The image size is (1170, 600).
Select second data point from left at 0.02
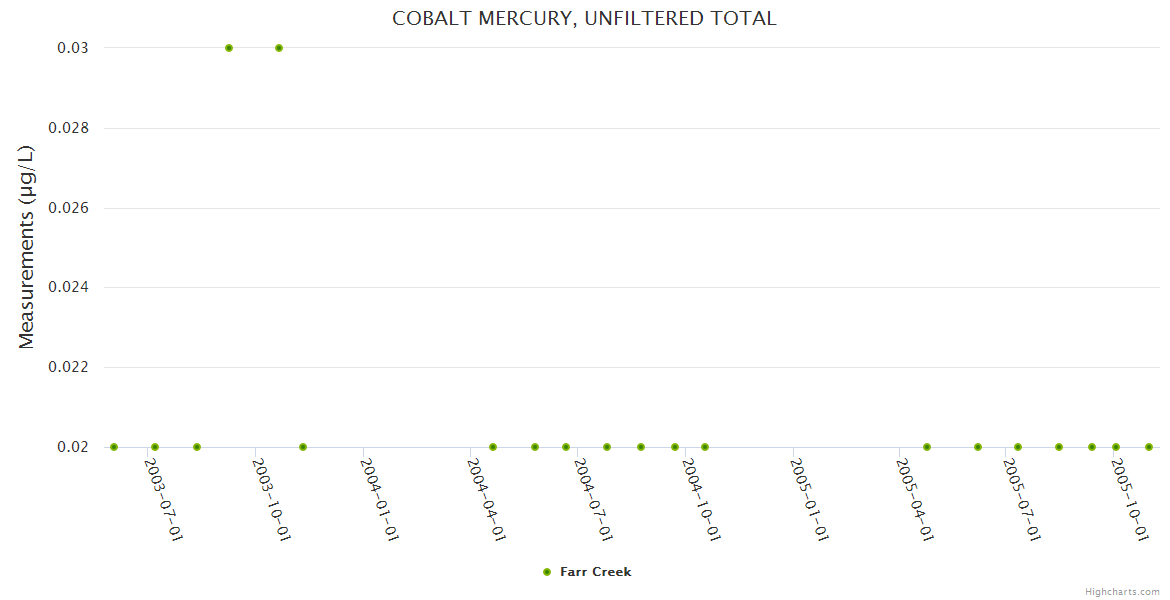click(x=155, y=447)
